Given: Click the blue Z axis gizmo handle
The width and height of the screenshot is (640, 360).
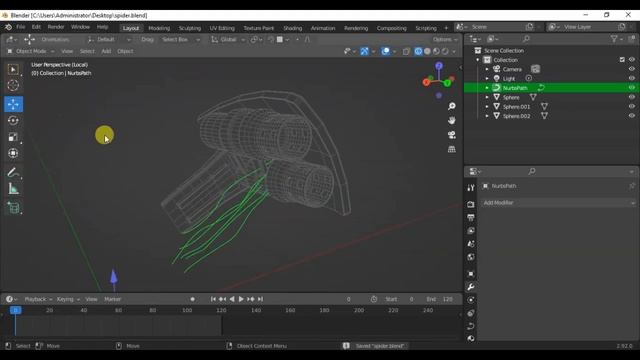Looking at the screenshot, I should 439,66.
